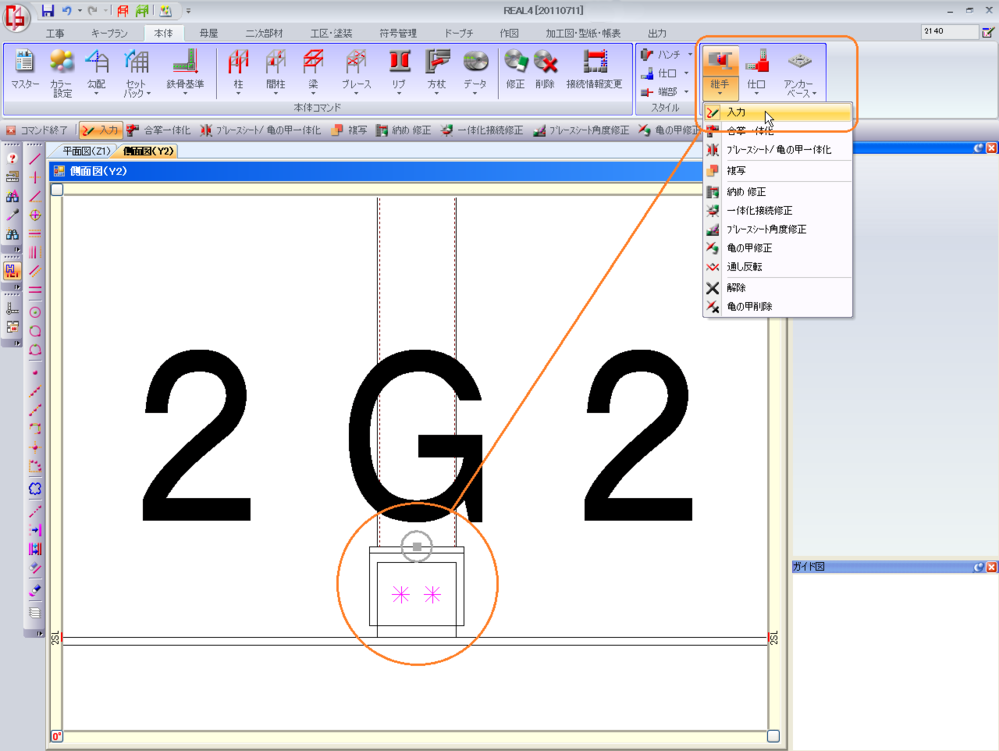Click the help question mark sidebar icon
This screenshot has width=999, height=751.
pyautogui.click(x=12, y=159)
